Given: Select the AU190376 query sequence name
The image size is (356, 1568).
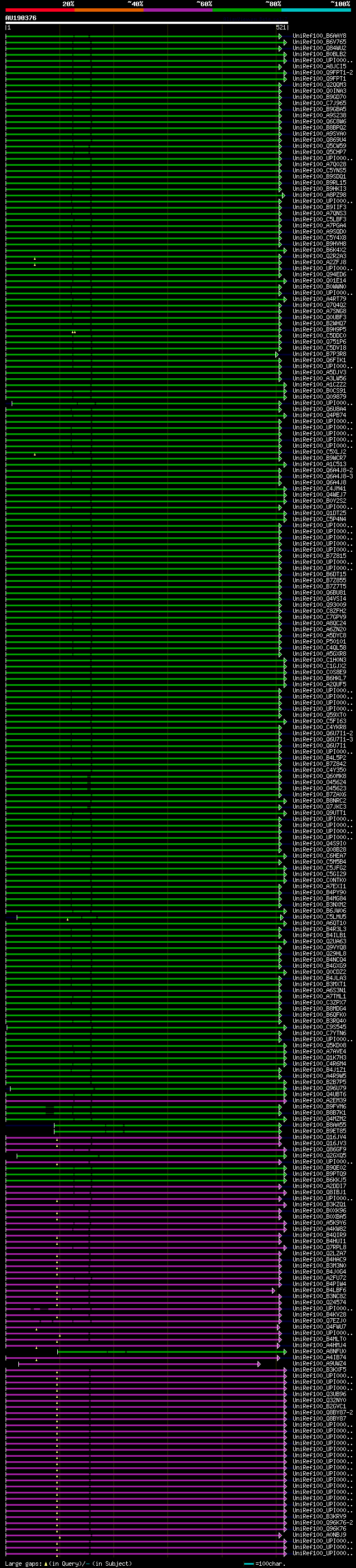Looking at the screenshot, I should point(21,18).
